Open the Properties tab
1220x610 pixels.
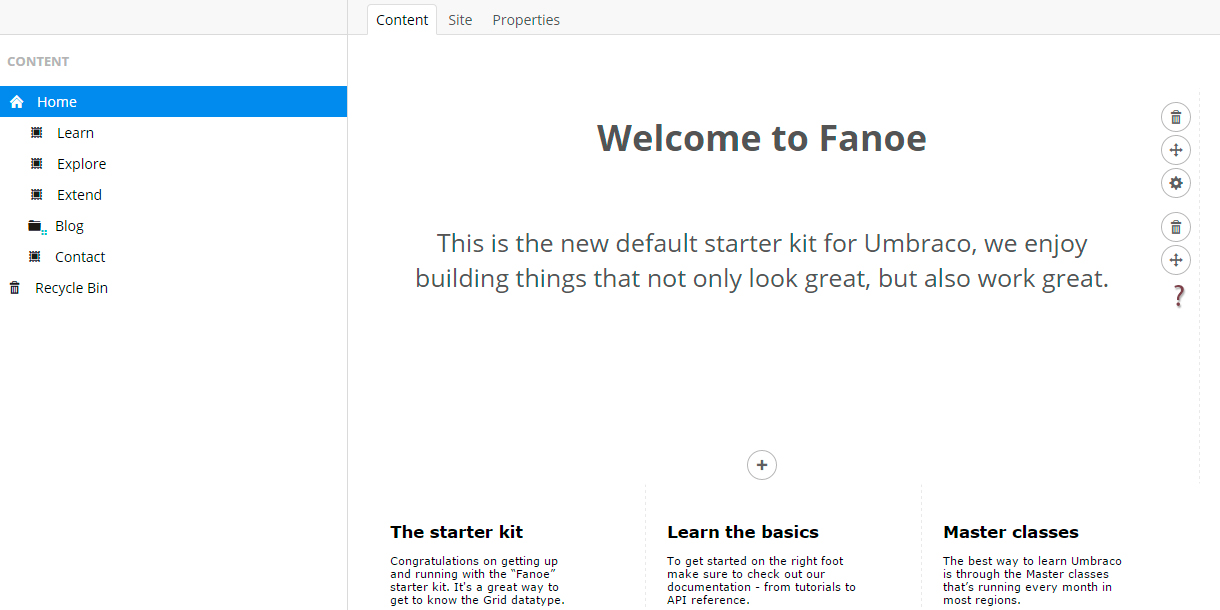tap(526, 20)
